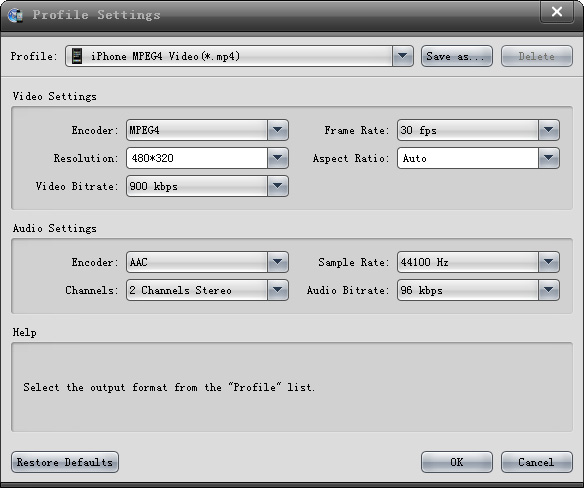The image size is (584, 488).
Task: Expand the Audio Bitrate dropdown arrow
Action: [548, 290]
